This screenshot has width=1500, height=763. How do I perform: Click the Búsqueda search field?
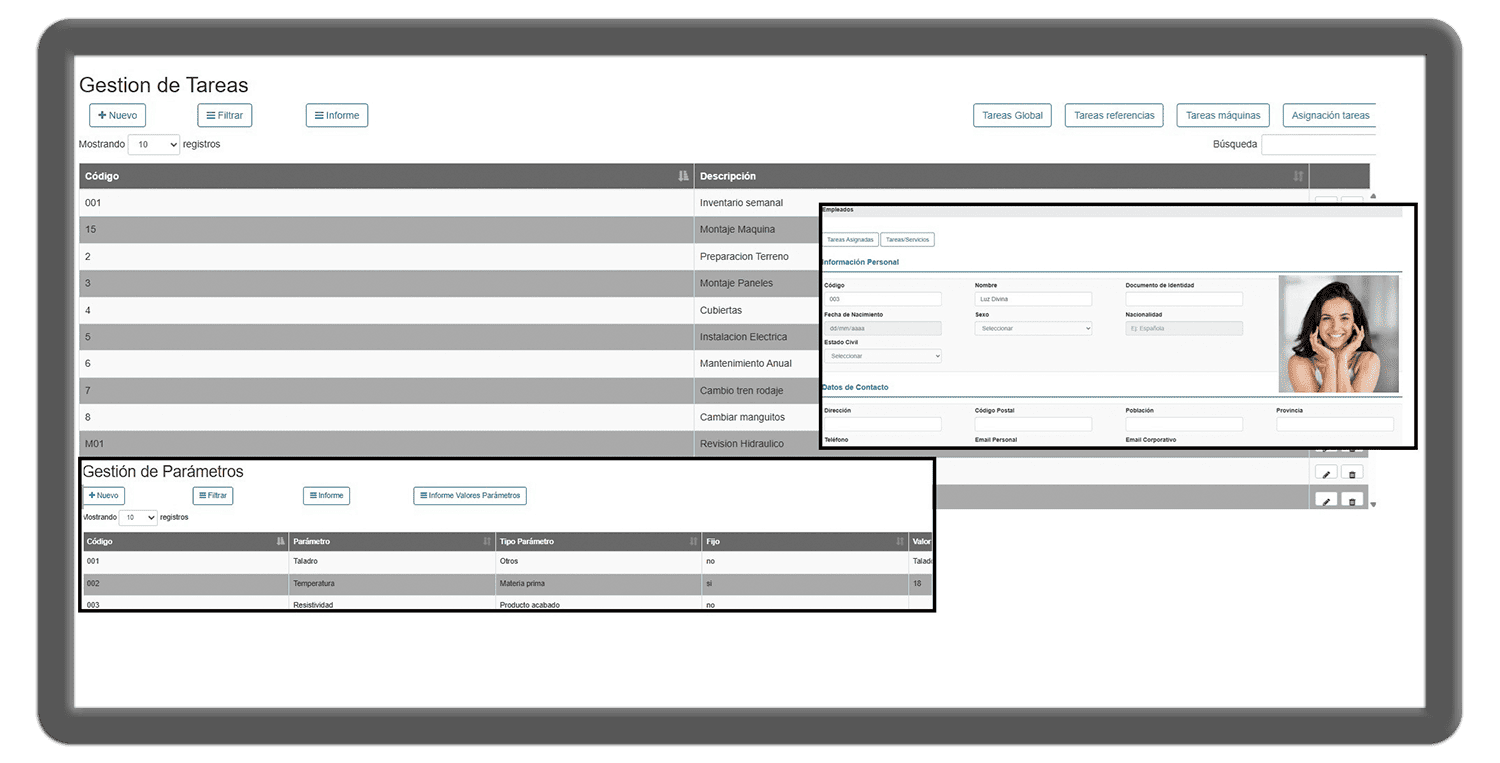[x=1318, y=145]
